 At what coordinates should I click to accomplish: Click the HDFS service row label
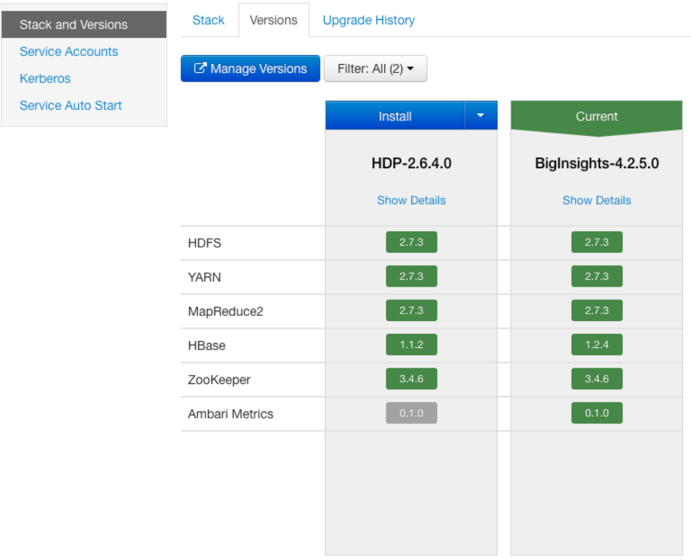pyautogui.click(x=204, y=243)
